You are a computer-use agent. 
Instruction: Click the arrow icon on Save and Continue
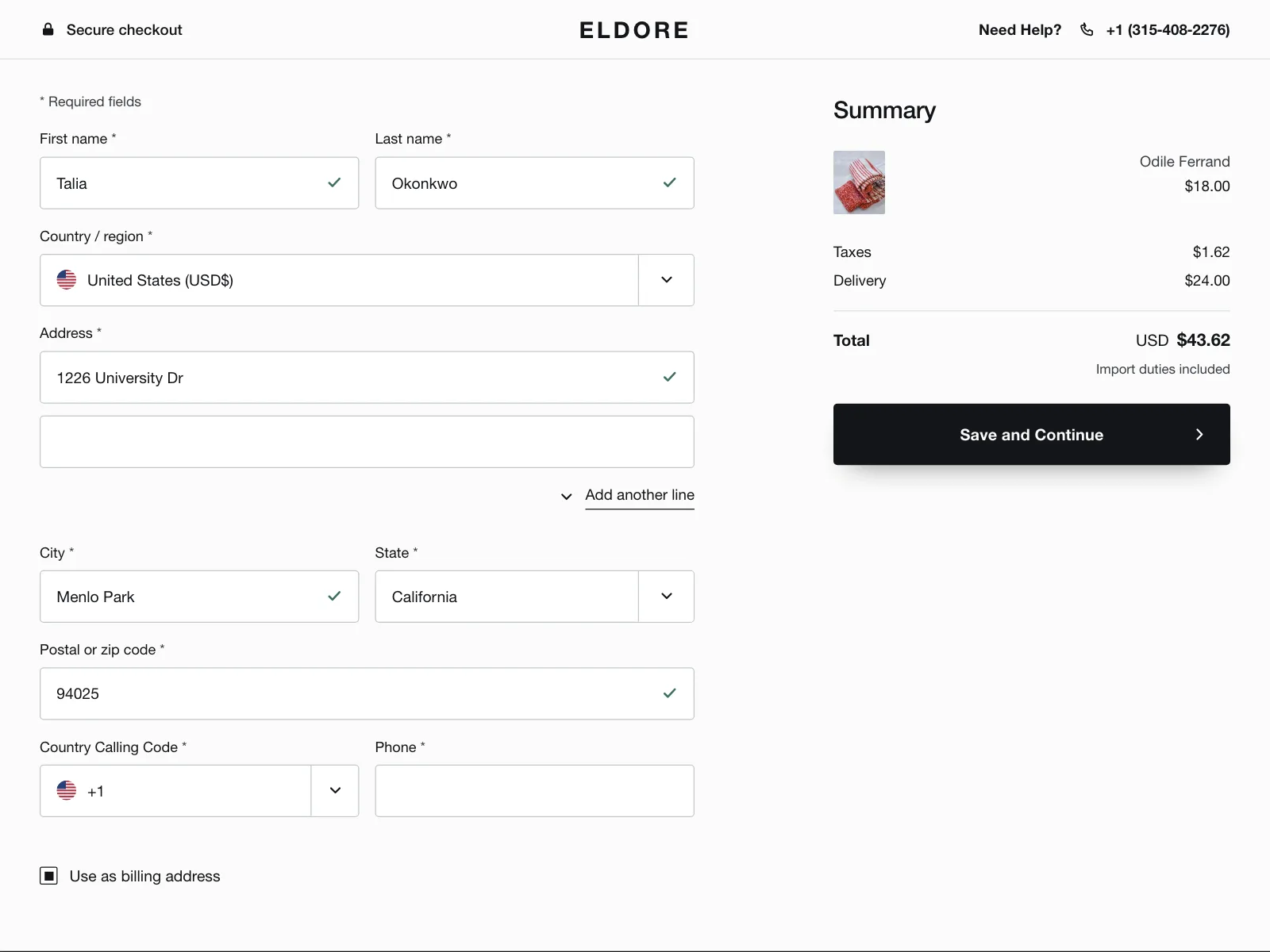tap(1199, 434)
